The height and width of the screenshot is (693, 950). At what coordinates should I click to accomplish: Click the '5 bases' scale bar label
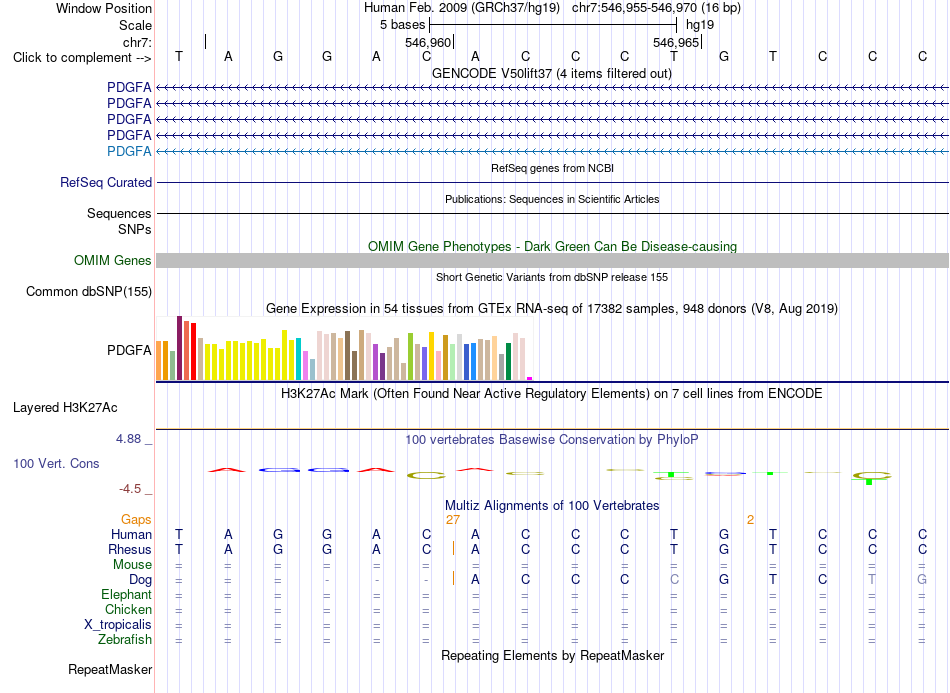click(x=402, y=25)
